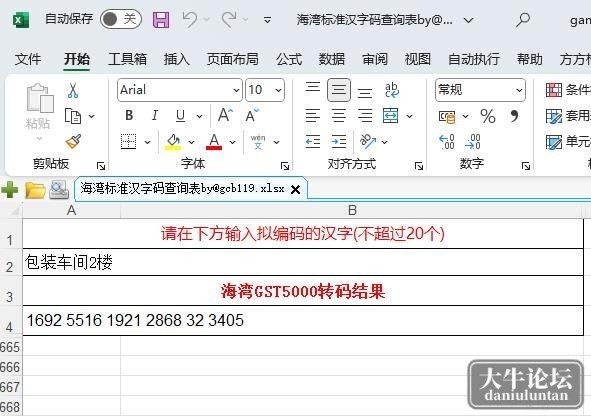This screenshot has width=591, height=416.
Task: Open the 公式 tab
Action: coord(289,59)
